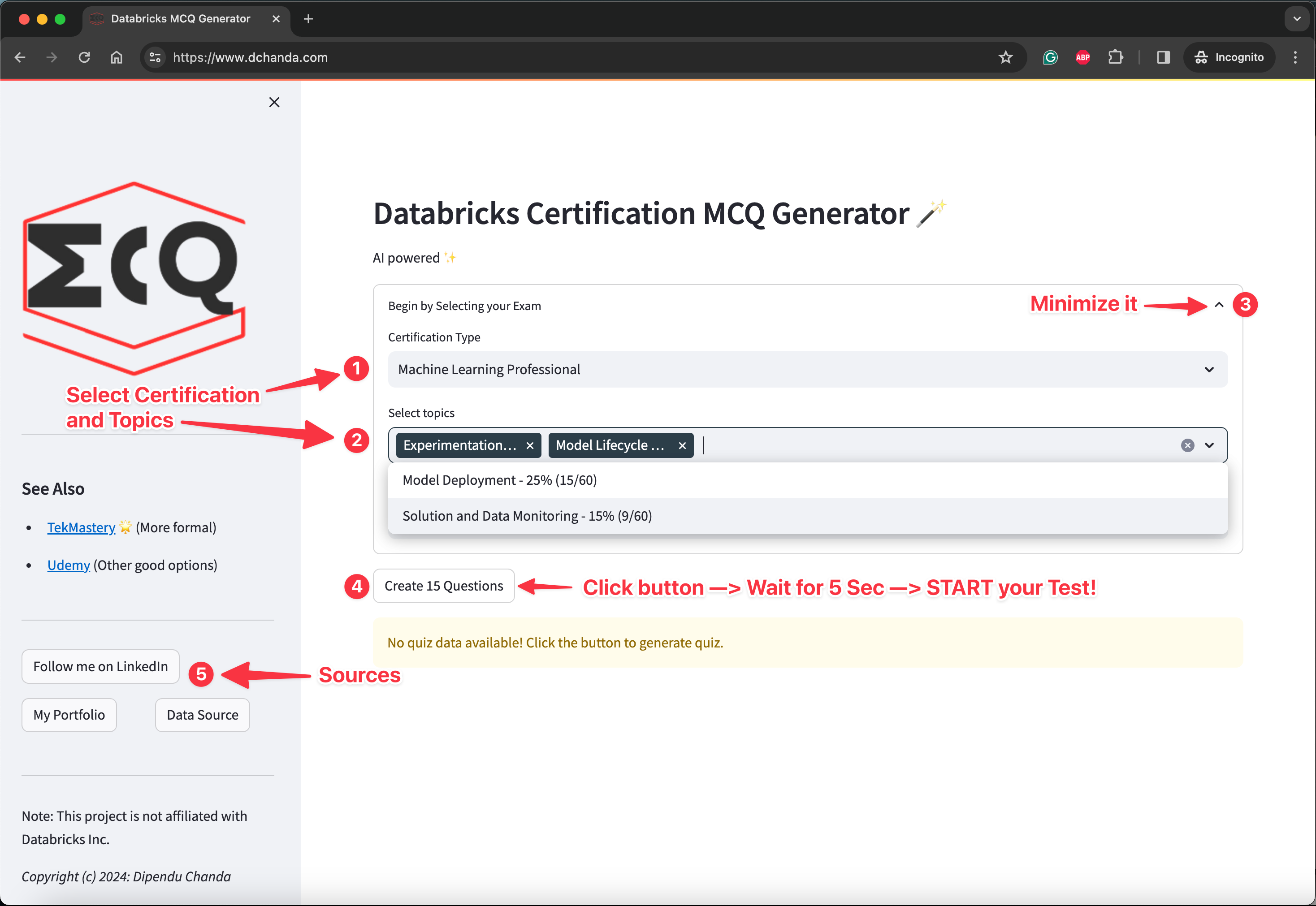The width and height of the screenshot is (1316, 906).
Task: Remove the Model Lifecycle topic tag
Action: [x=682, y=446]
